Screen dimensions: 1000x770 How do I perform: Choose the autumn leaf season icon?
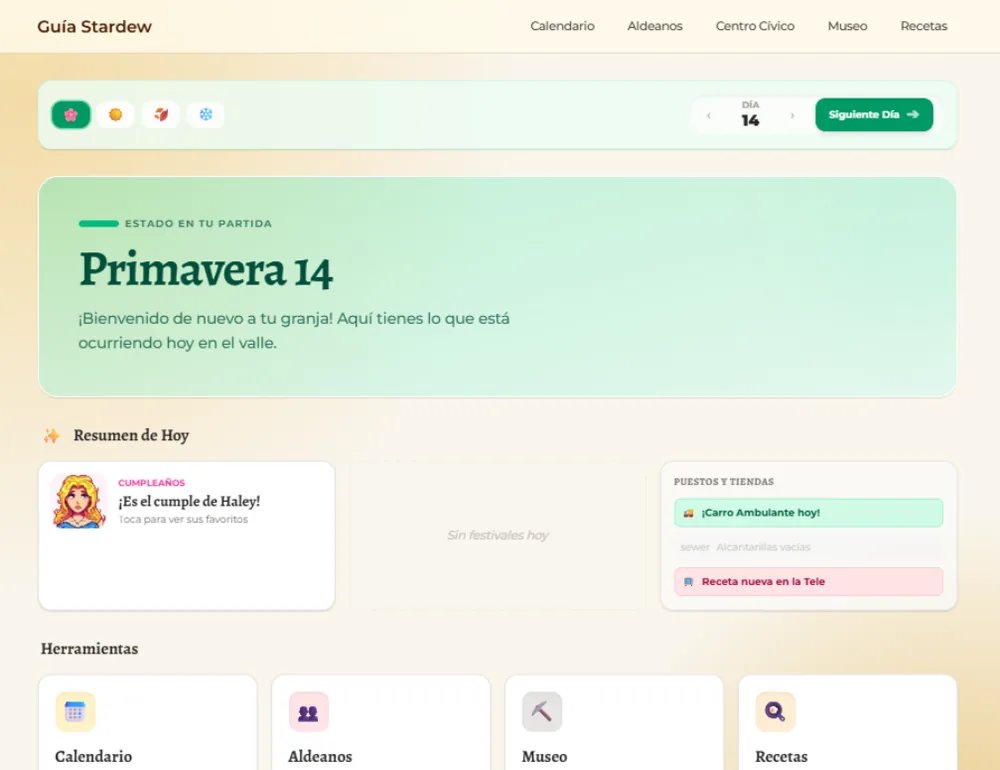[161, 115]
